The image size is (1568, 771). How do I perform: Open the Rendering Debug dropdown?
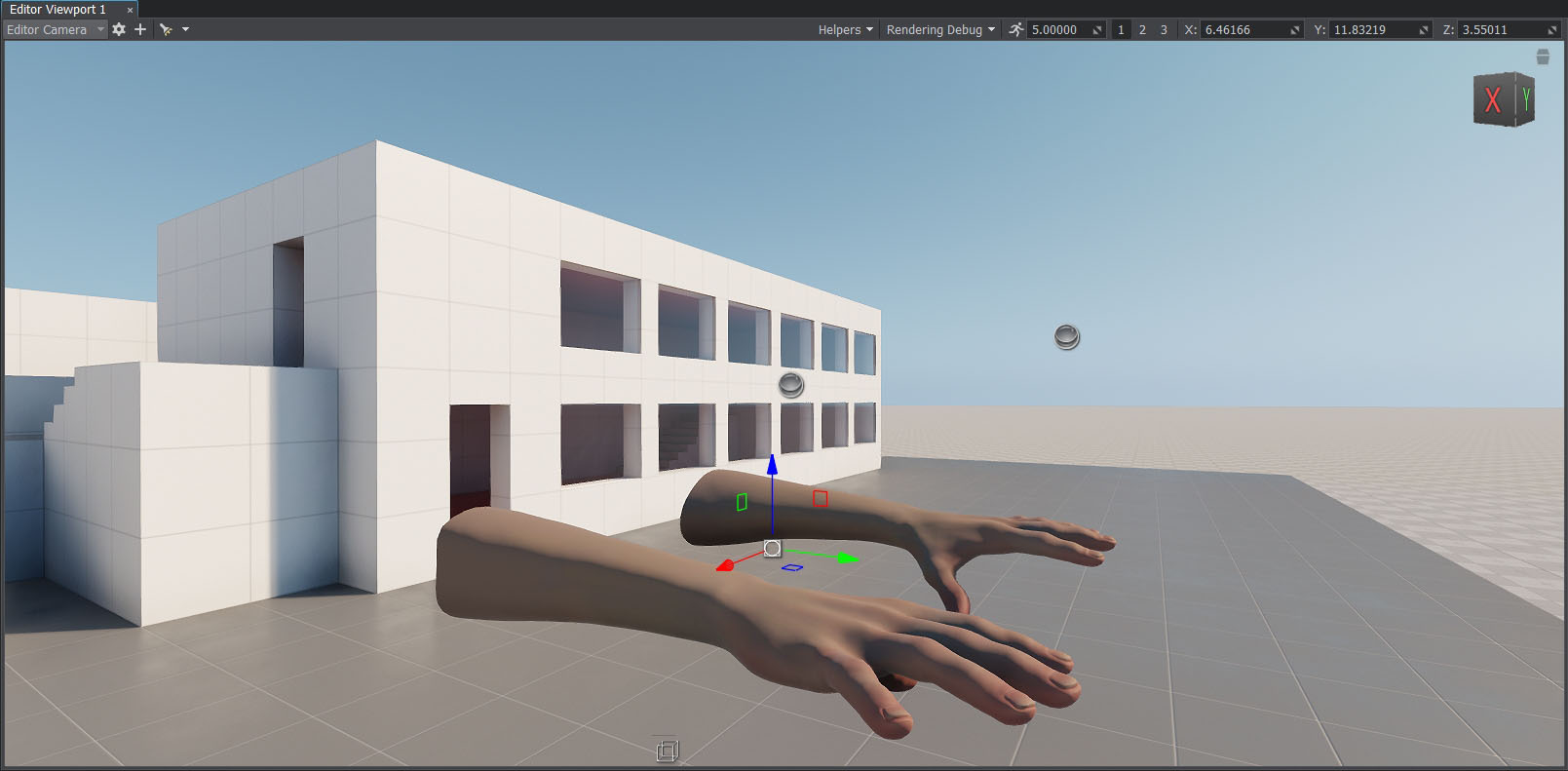point(940,29)
